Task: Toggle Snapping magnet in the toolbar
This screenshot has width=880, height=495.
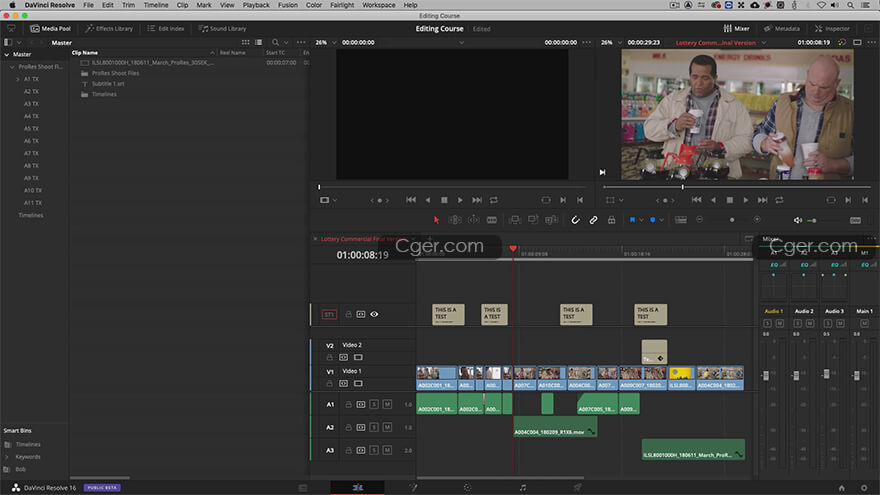Action: coord(575,220)
